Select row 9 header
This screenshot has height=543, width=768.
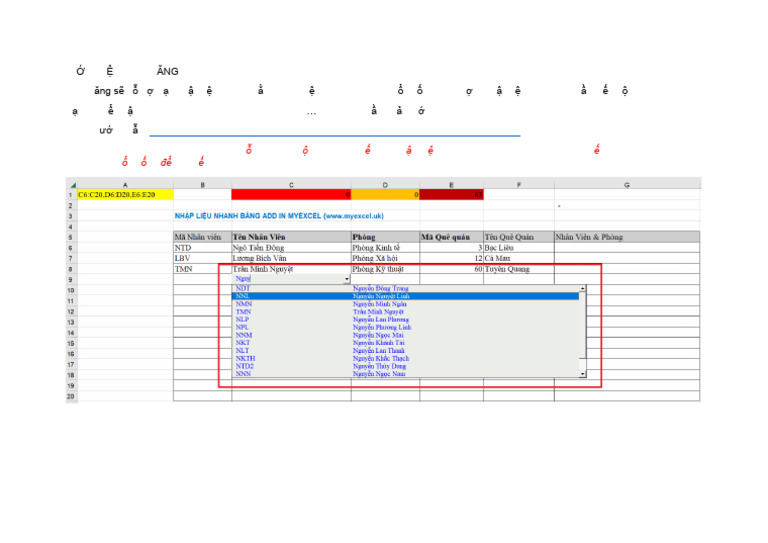point(72,280)
